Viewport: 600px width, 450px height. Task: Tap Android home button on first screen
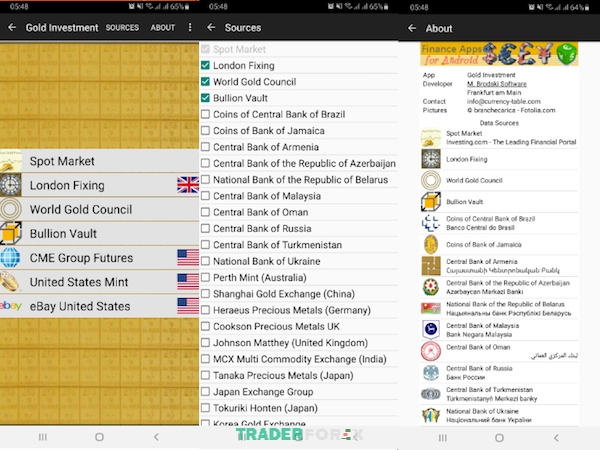(x=99, y=437)
